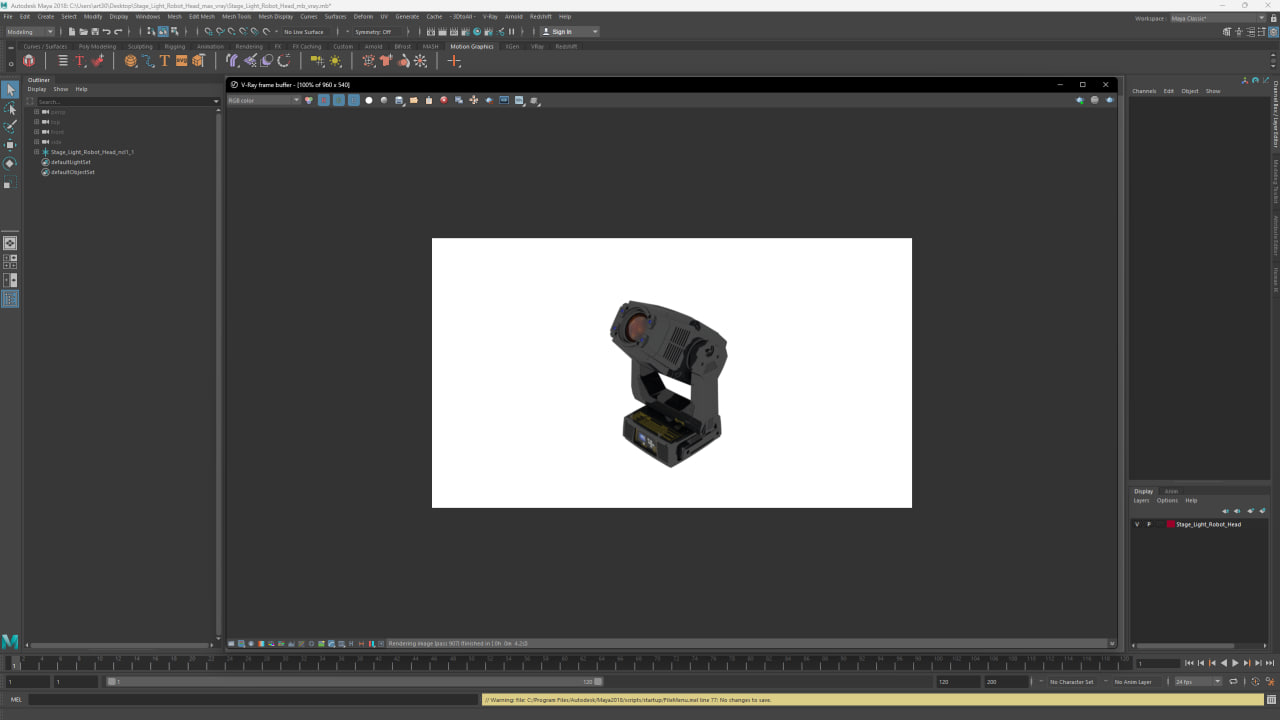
Task: Open the 24 fps frame rate dropdown
Action: click(x=1198, y=682)
